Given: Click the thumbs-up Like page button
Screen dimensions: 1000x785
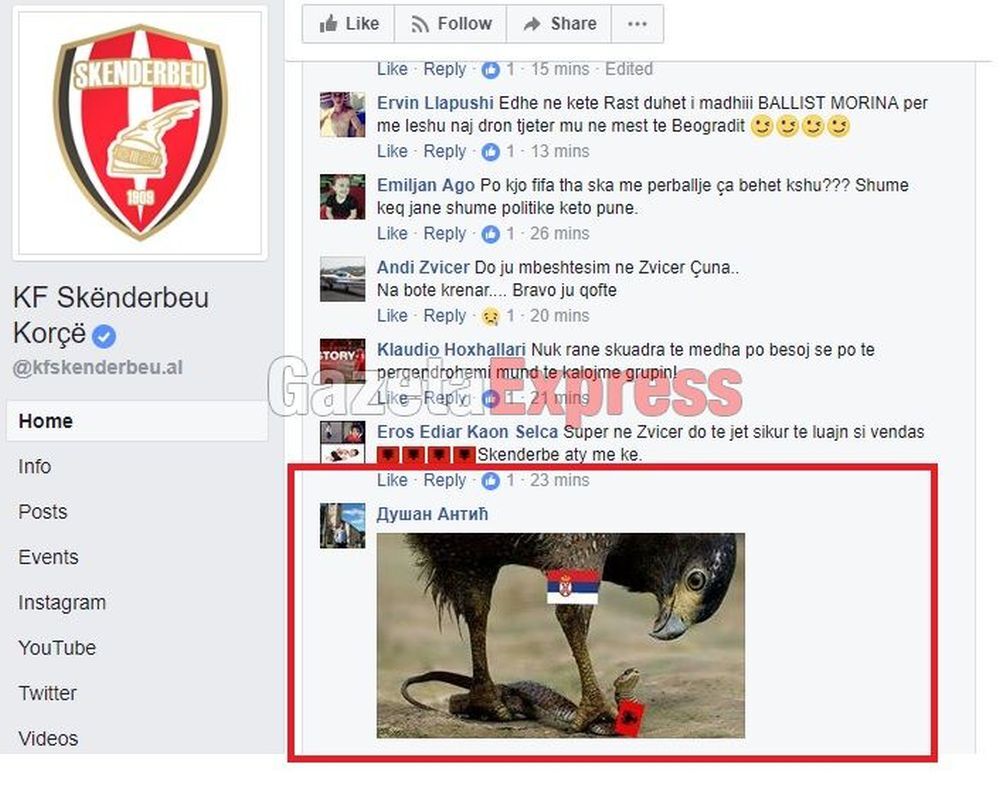Looking at the screenshot, I should (x=349, y=24).
